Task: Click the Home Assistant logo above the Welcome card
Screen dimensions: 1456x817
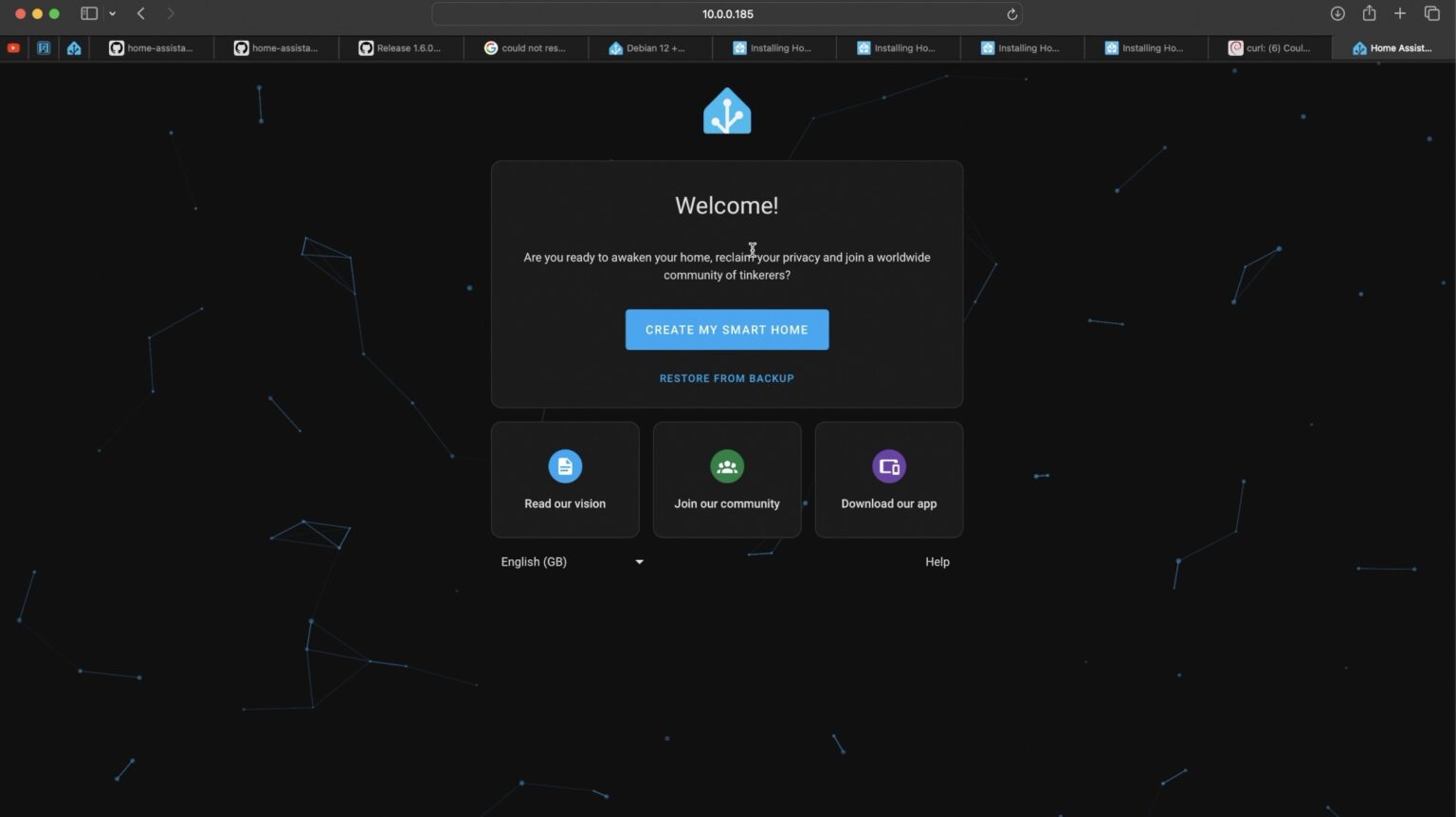Action: pos(726,110)
